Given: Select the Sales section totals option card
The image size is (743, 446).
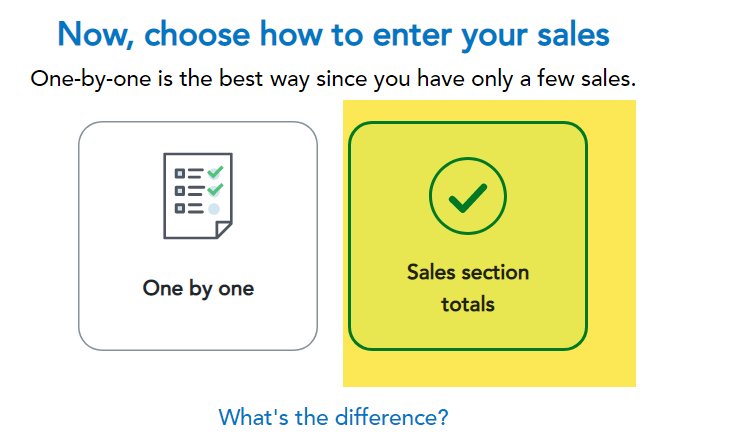Looking at the screenshot, I should pyautogui.click(x=468, y=236).
